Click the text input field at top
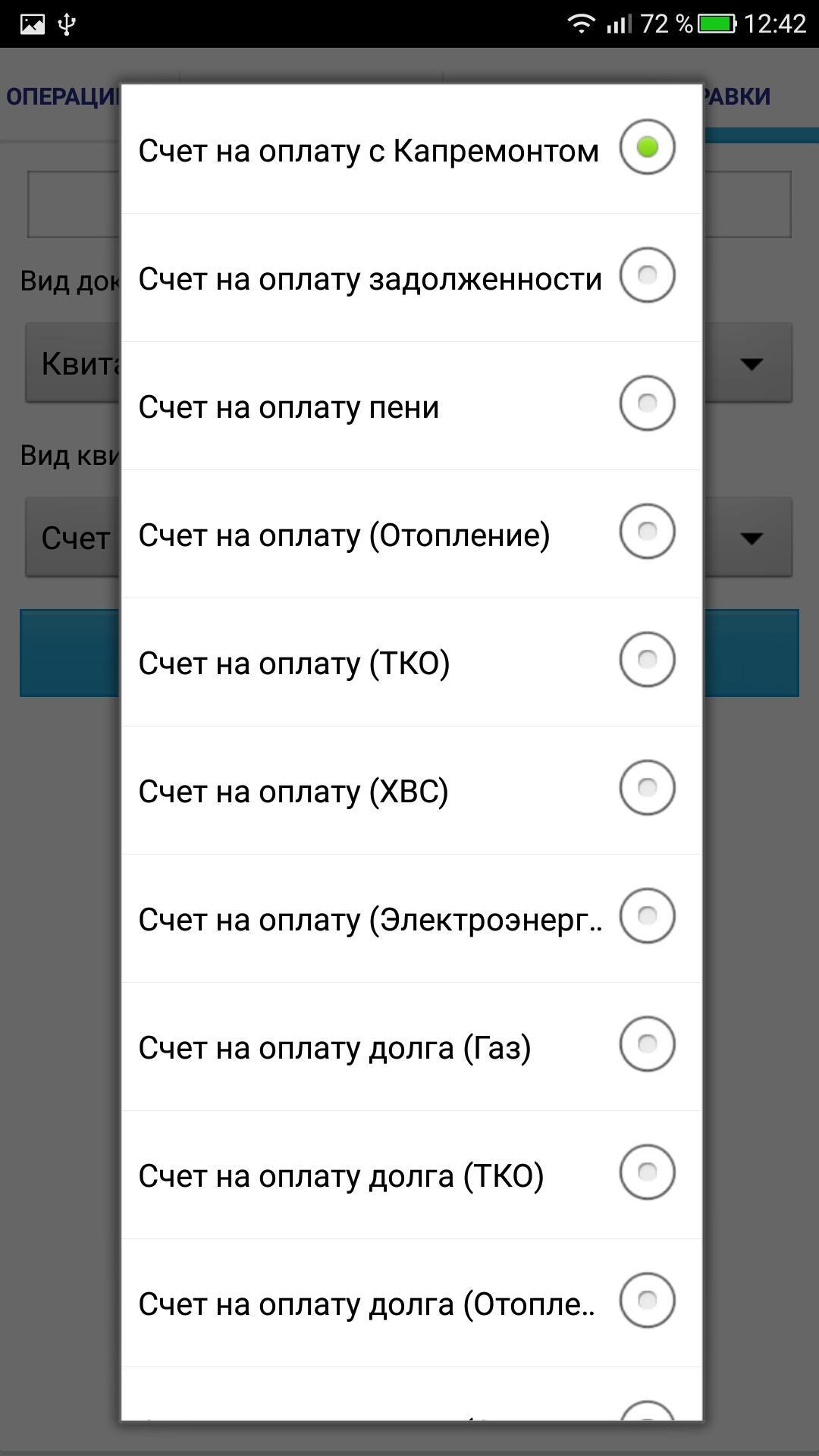Screen dimensions: 819x1456 pyautogui.click(x=747, y=205)
